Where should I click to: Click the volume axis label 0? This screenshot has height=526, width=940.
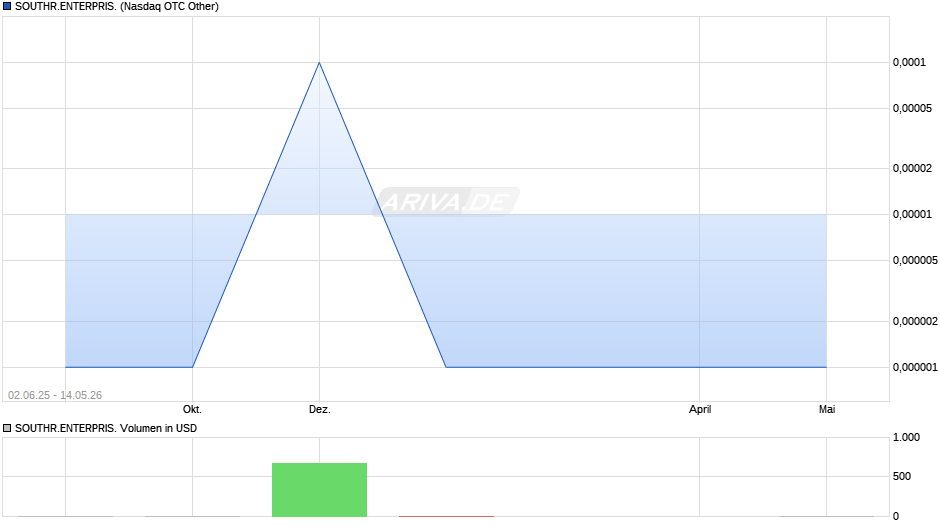click(896, 516)
